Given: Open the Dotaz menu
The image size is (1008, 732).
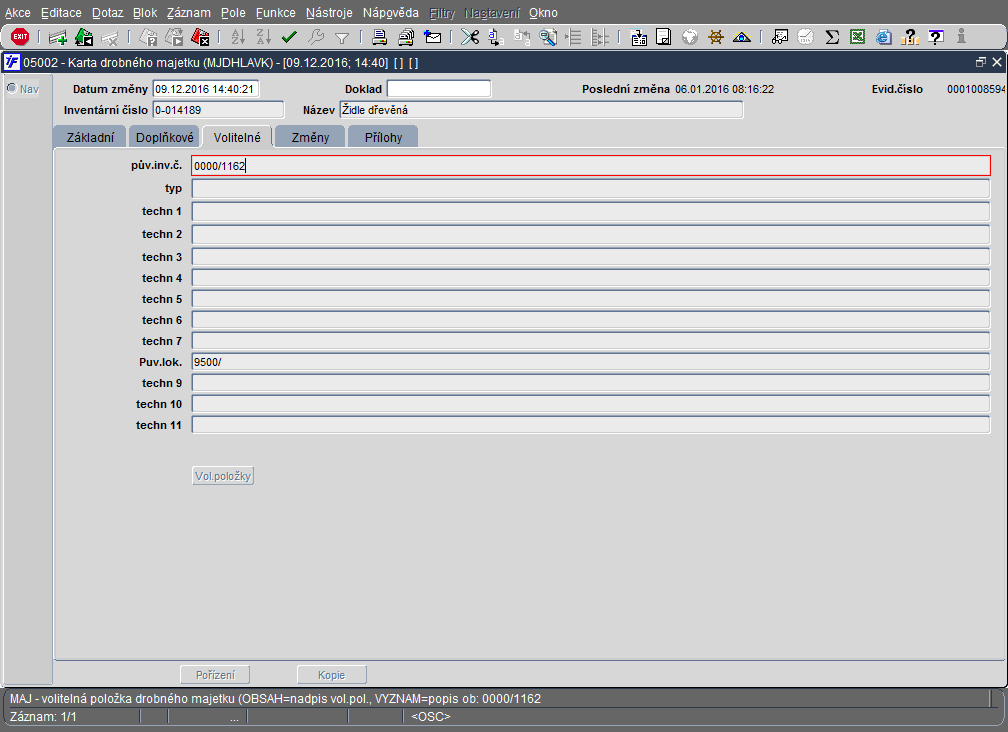Looking at the screenshot, I should click(x=107, y=13).
